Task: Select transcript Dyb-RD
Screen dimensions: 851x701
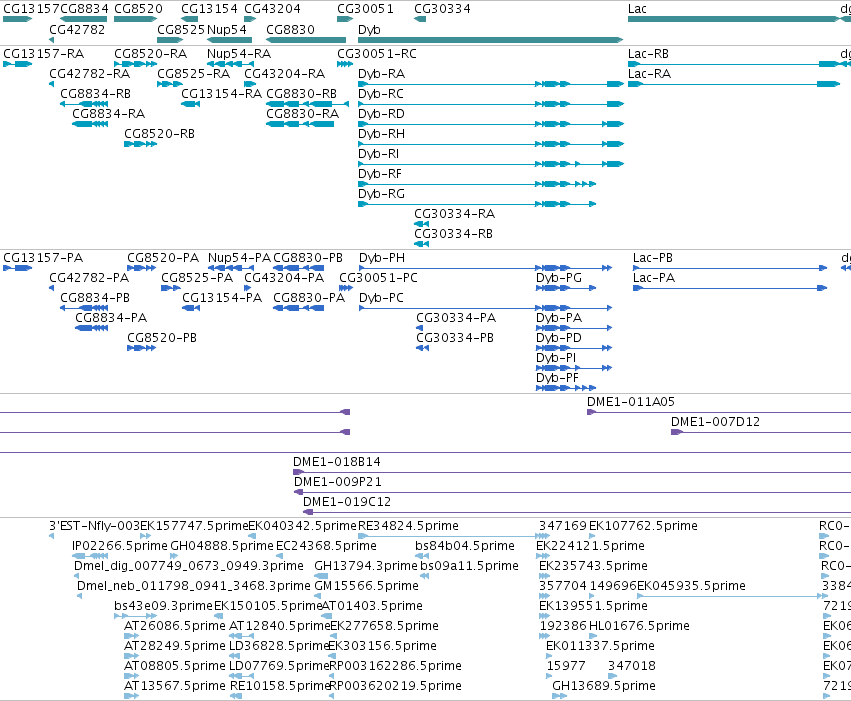Action: coord(382,113)
